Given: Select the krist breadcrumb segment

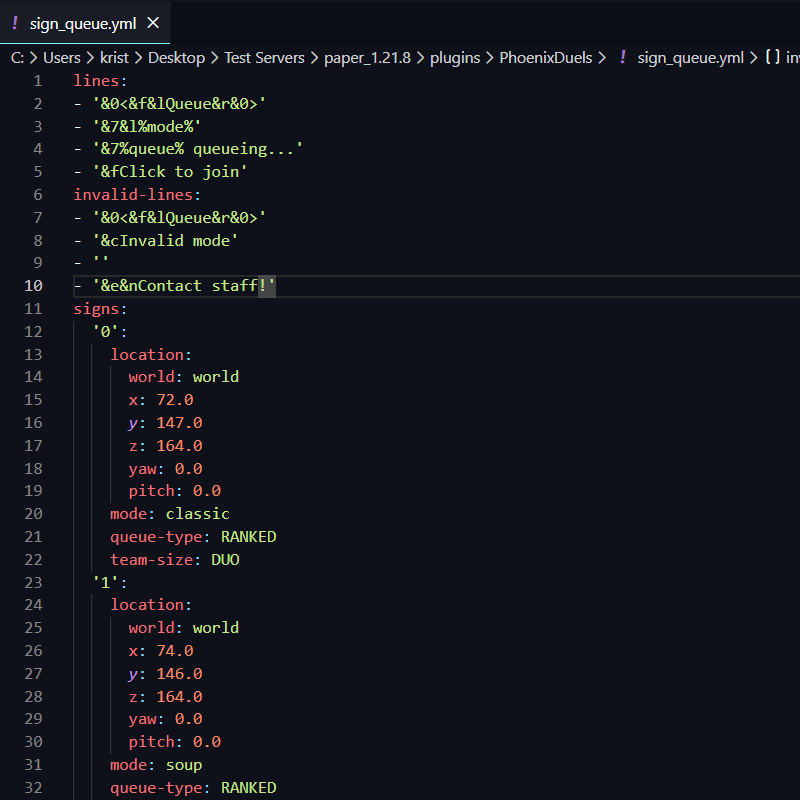Looking at the screenshot, I should pos(115,58).
